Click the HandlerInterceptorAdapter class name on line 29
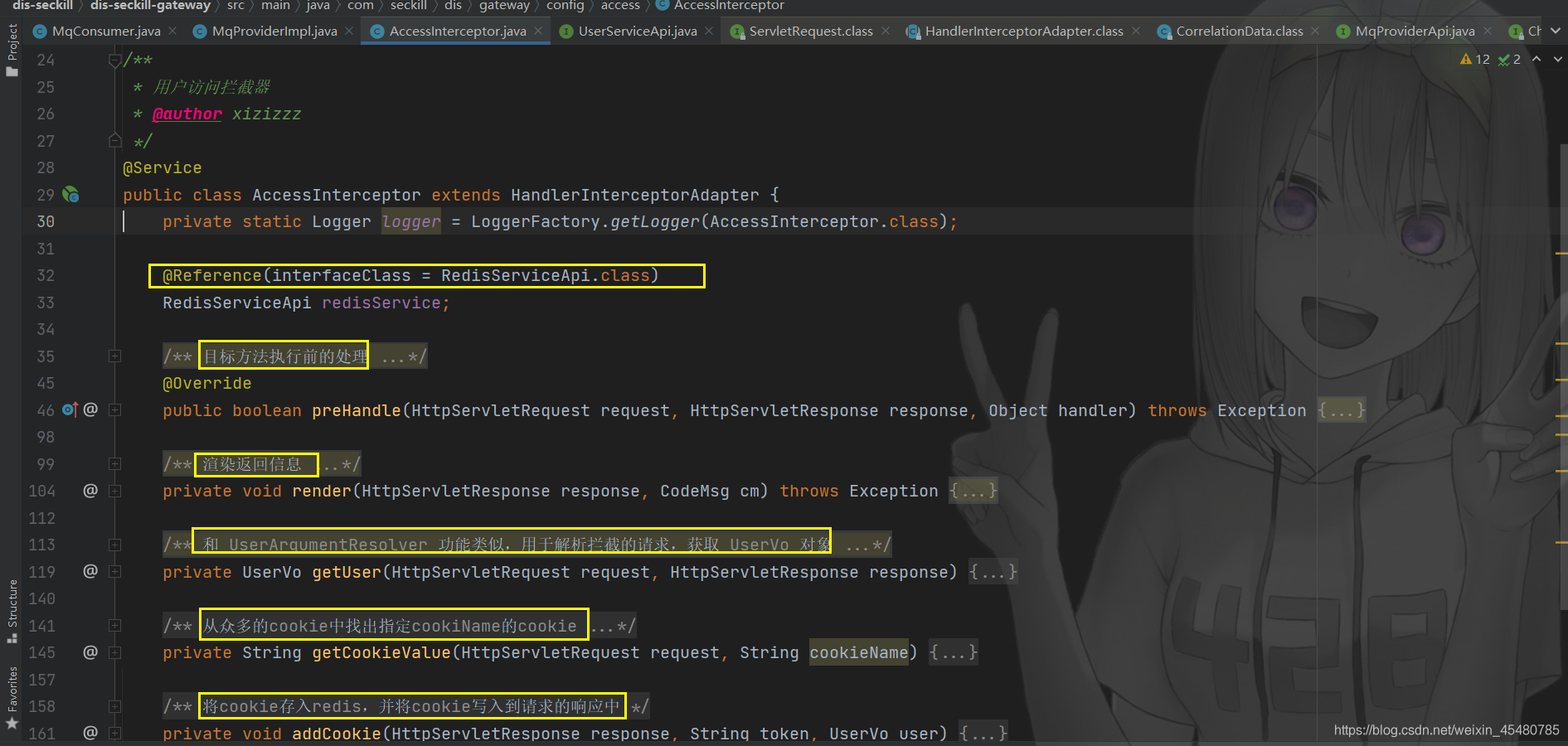This screenshot has height=746, width=1568. (634, 195)
